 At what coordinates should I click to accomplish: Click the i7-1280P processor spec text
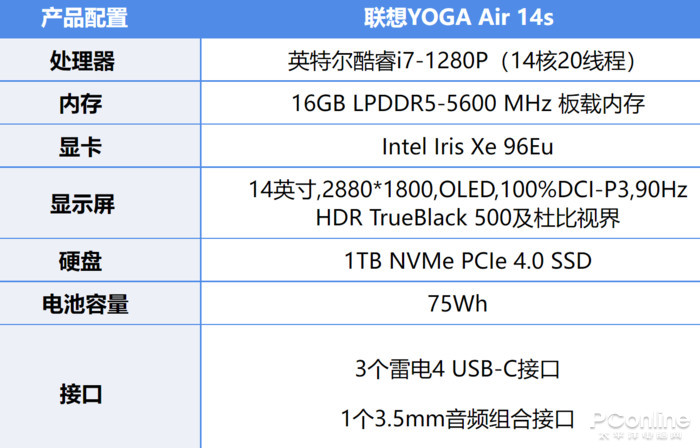pyautogui.click(x=461, y=61)
